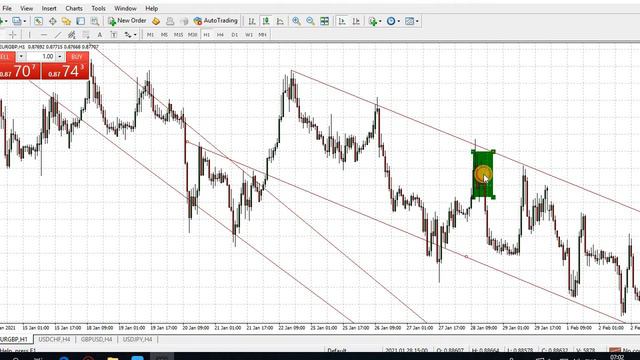Toggle the AutoTrading button
Viewport: 640px width, 360px height.
coord(216,21)
